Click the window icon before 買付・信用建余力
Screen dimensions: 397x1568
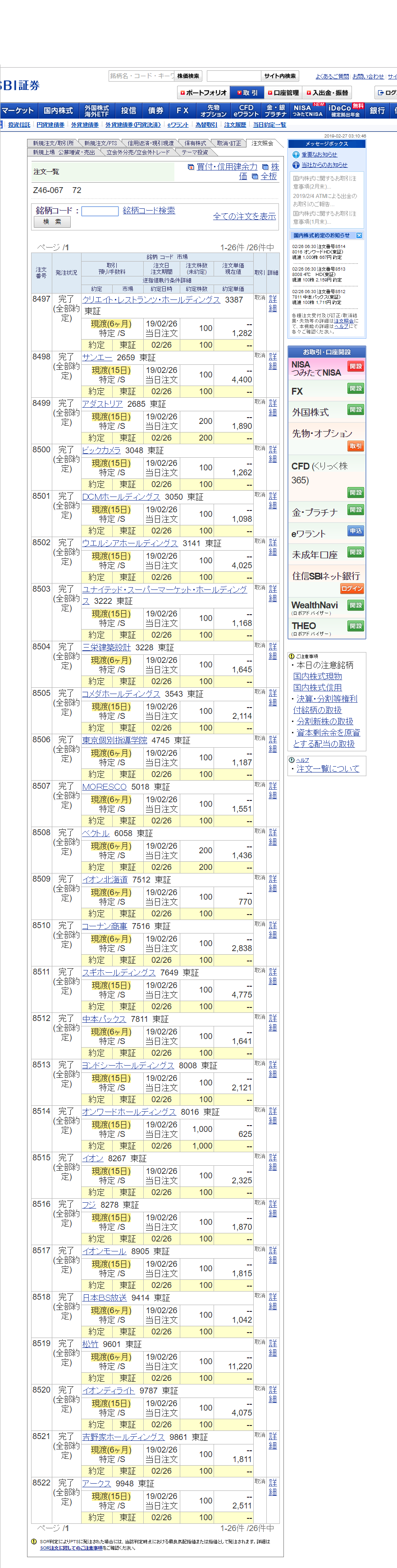191,167
